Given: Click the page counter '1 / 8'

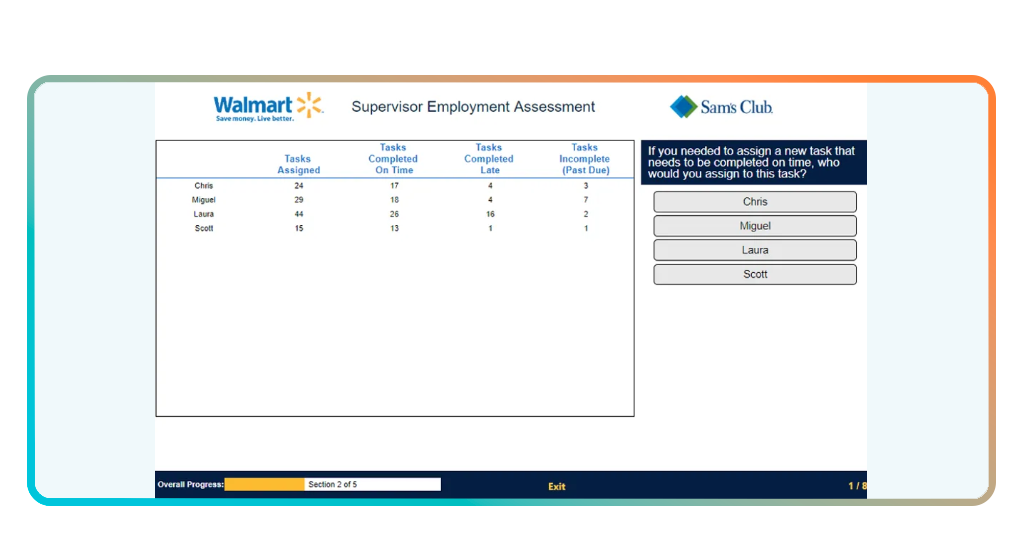Looking at the screenshot, I should pyautogui.click(x=857, y=486).
